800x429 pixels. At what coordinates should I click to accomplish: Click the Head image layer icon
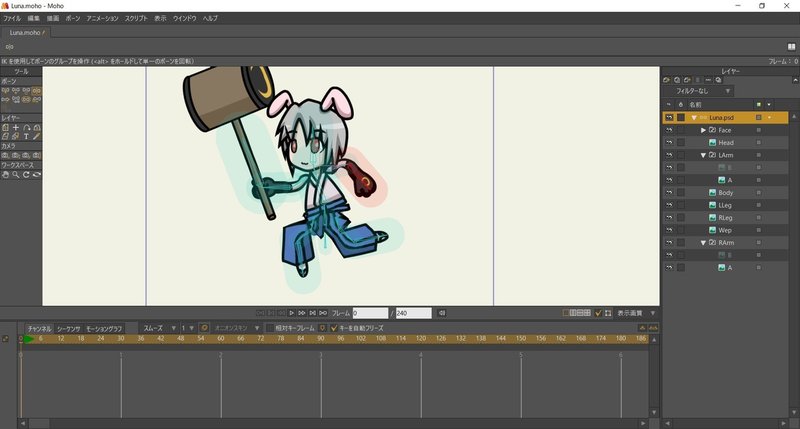(x=712, y=143)
